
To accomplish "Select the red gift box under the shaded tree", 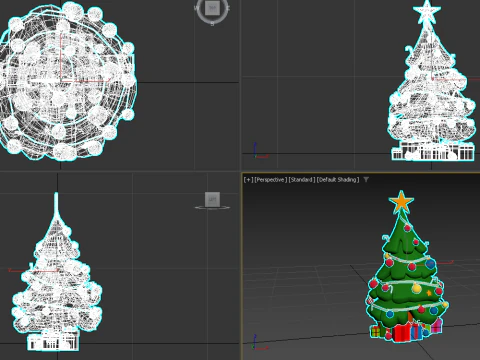I will [402, 332].
